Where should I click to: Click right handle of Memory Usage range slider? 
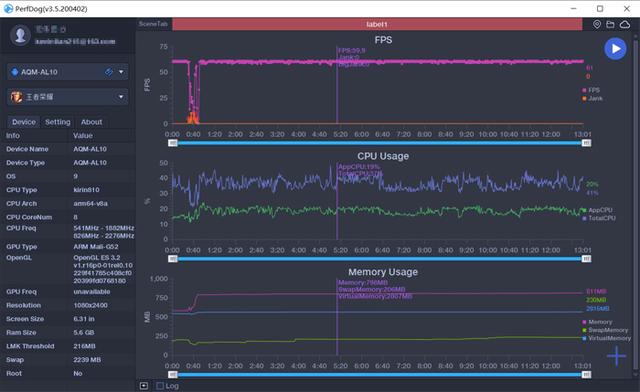pyautogui.click(x=587, y=374)
